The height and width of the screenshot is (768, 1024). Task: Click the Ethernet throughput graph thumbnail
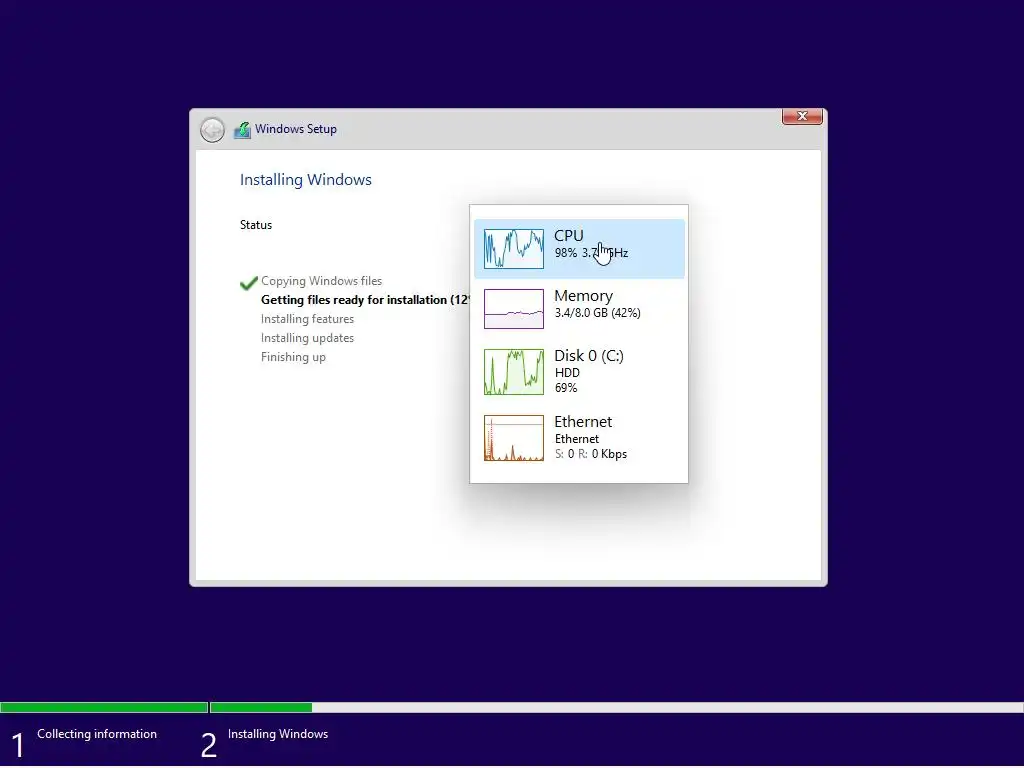coord(514,438)
